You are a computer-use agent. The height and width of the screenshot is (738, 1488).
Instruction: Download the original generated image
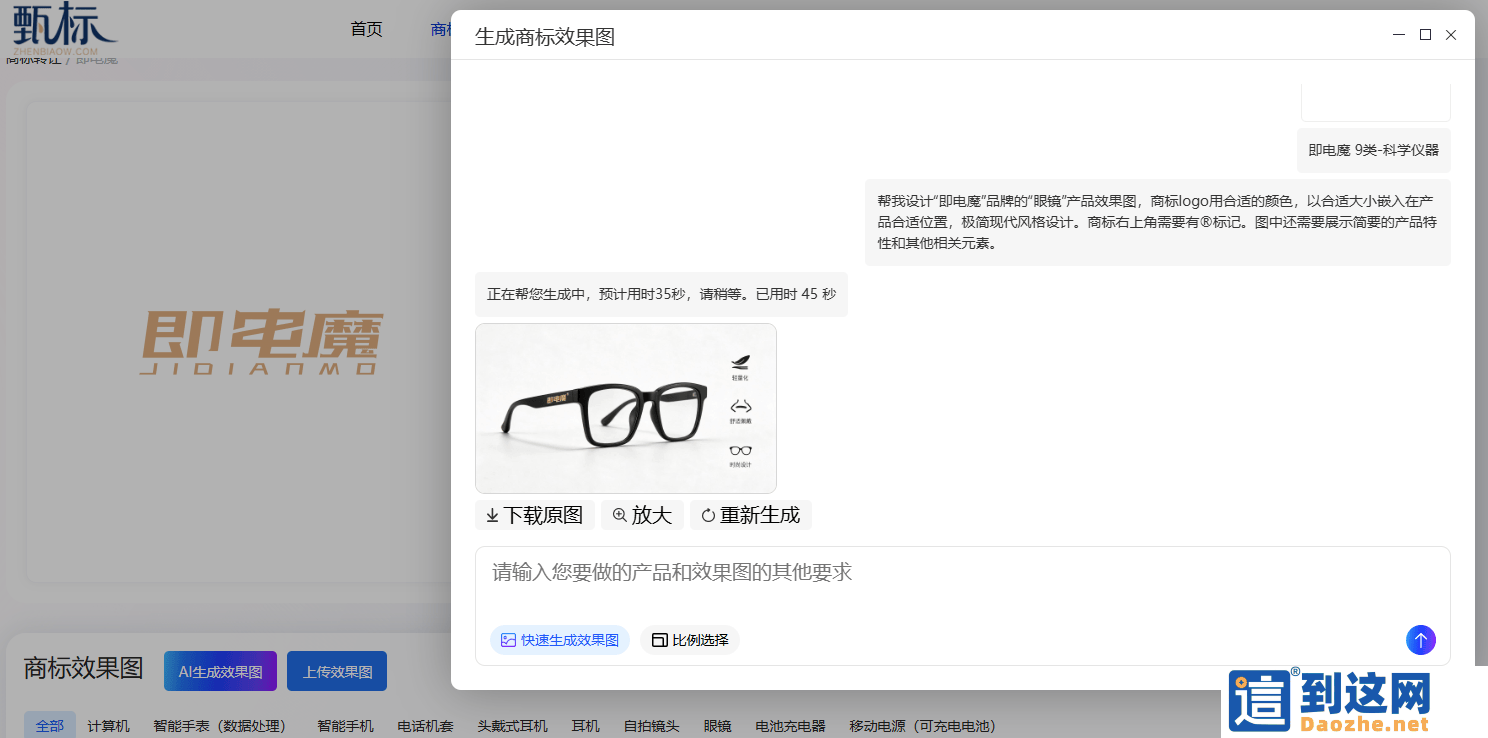(535, 515)
